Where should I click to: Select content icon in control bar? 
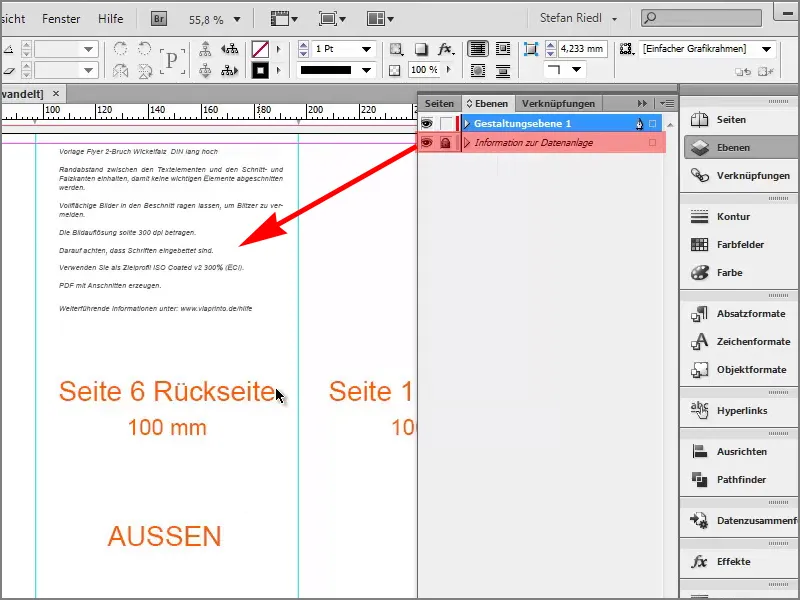(205, 70)
